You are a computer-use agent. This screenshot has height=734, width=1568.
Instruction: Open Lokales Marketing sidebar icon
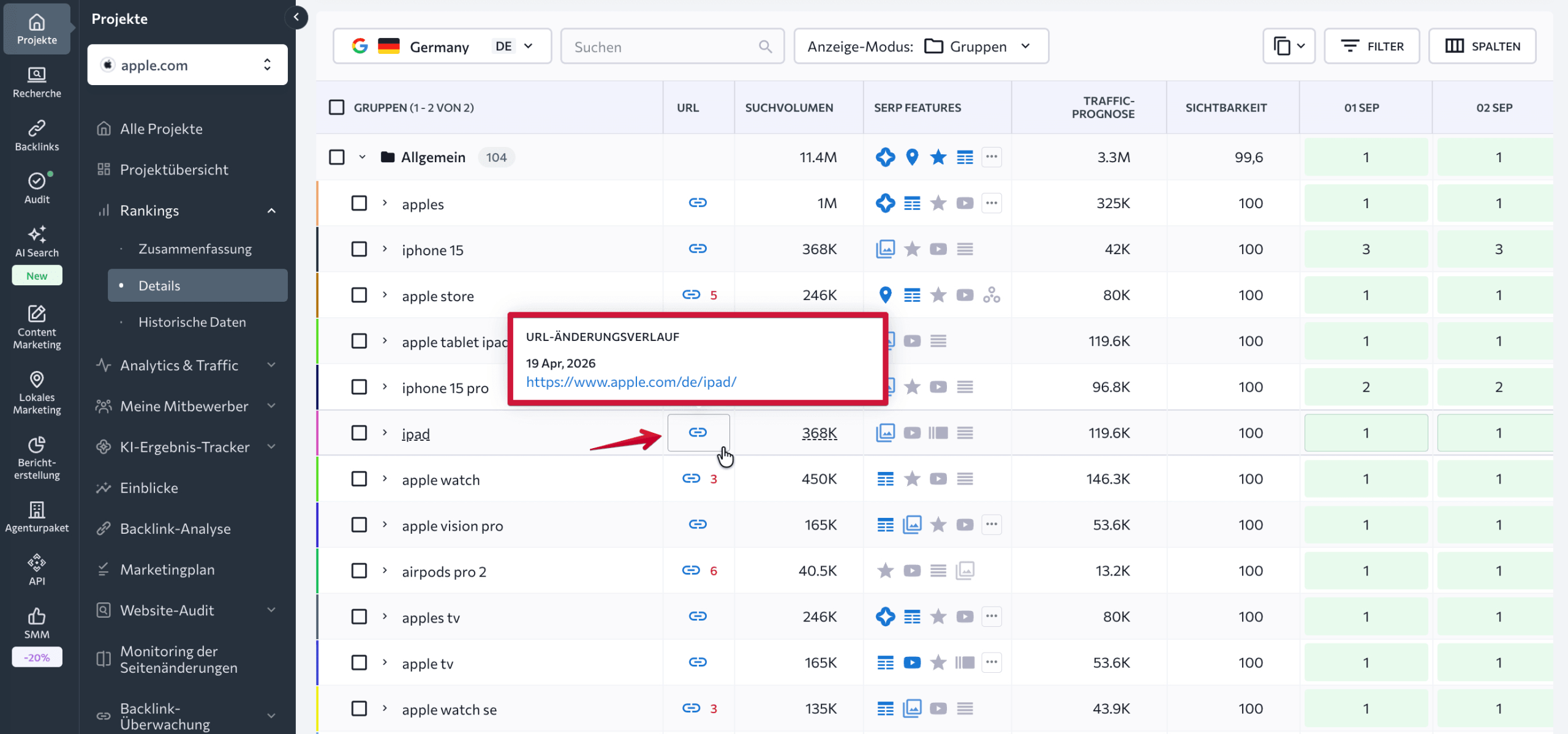pos(37,392)
